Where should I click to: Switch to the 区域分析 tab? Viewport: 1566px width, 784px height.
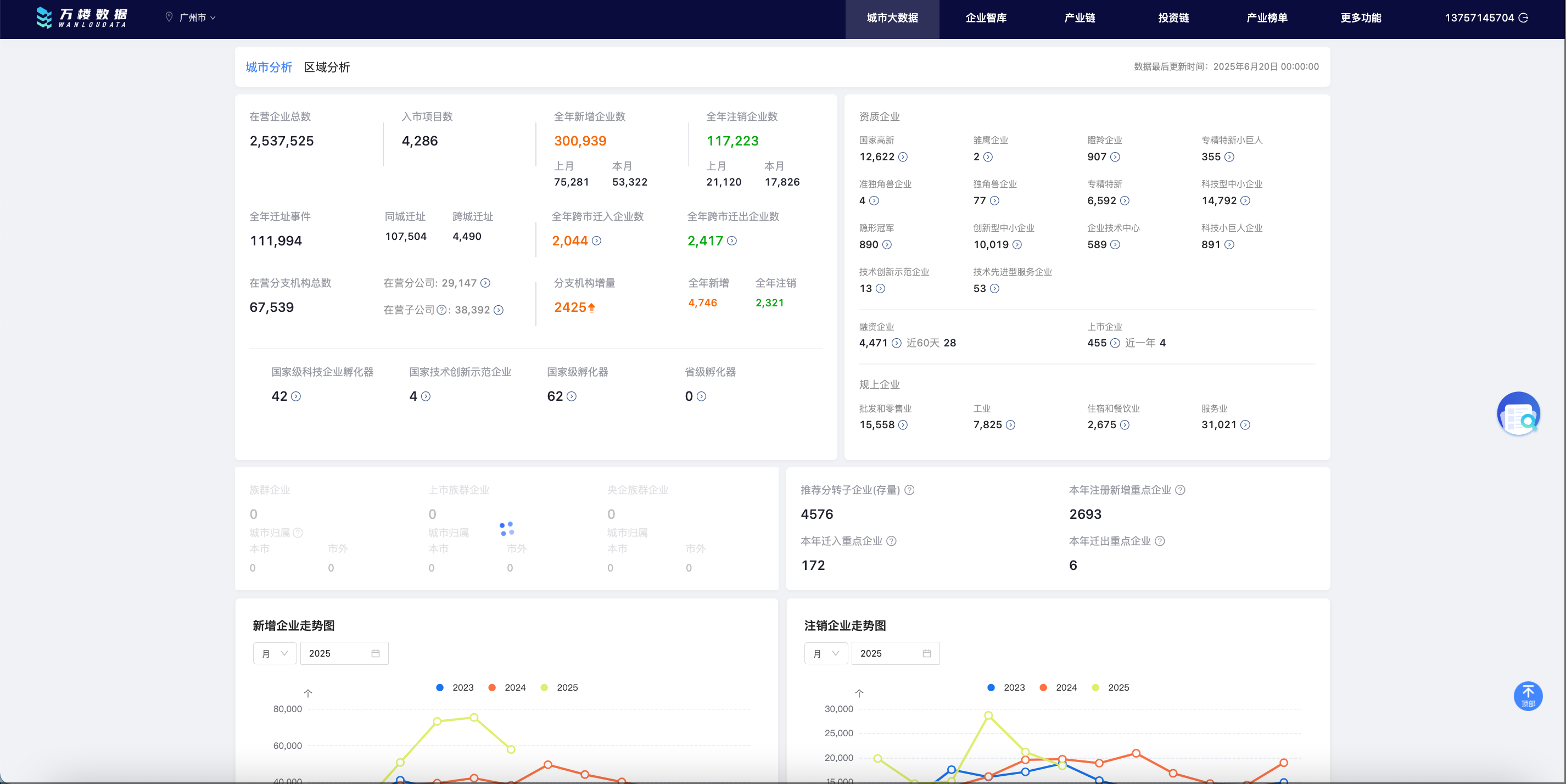coord(327,67)
